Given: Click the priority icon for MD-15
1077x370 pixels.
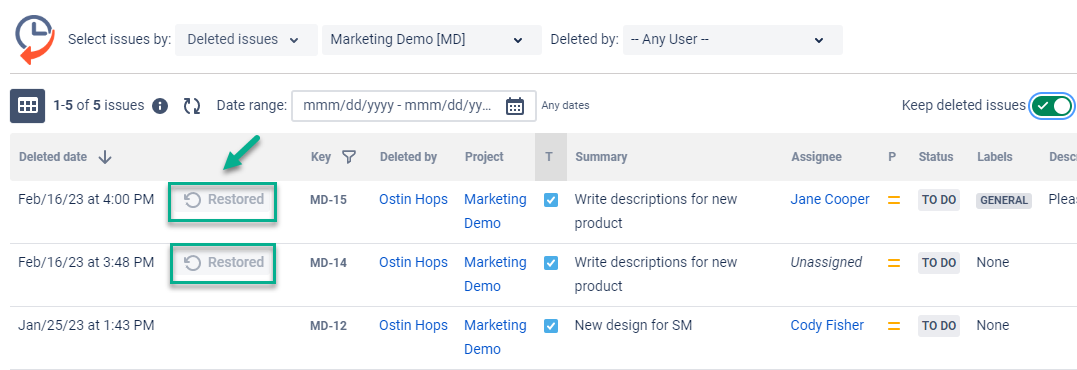Looking at the screenshot, I should click(x=894, y=200).
